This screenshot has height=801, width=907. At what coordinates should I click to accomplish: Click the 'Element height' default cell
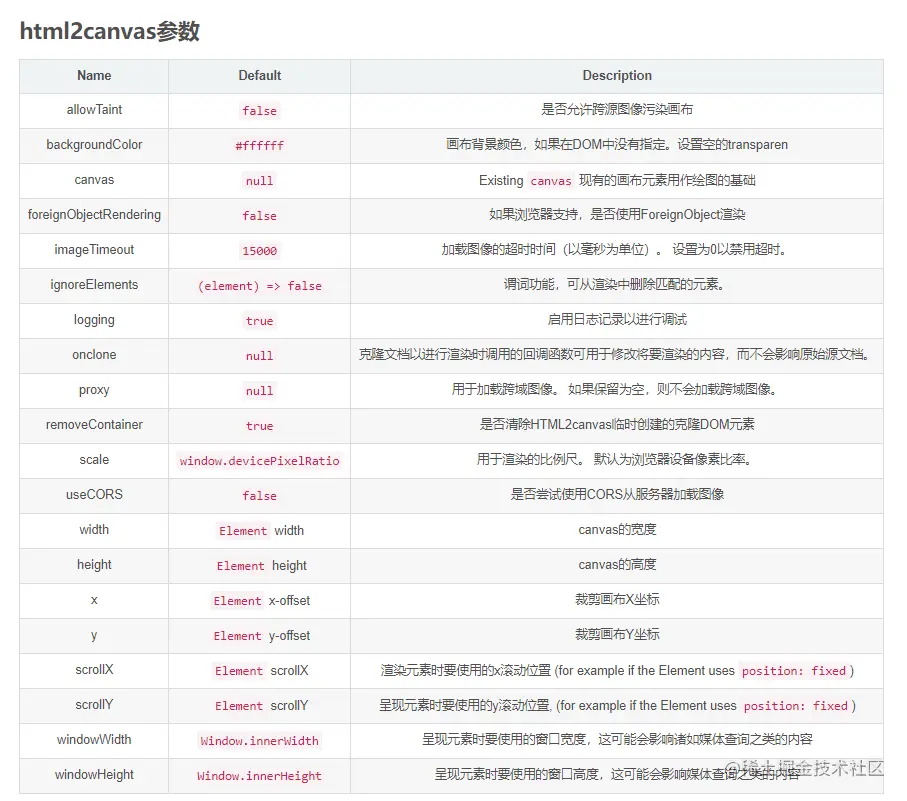coord(260,566)
